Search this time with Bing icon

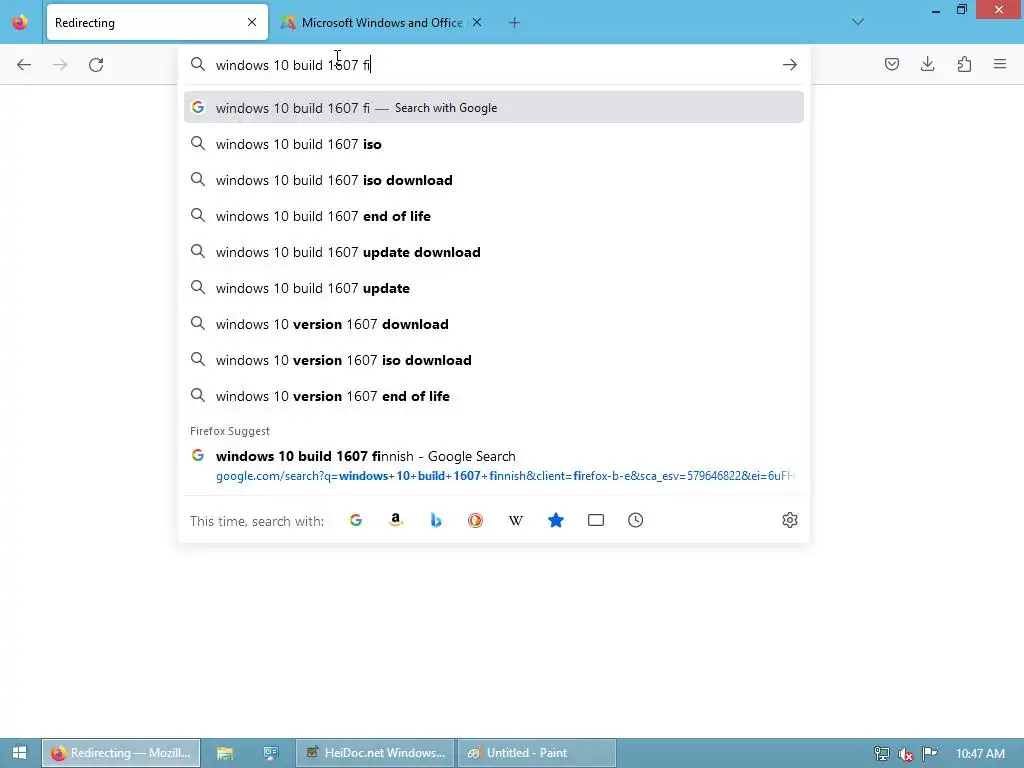pyautogui.click(x=436, y=520)
